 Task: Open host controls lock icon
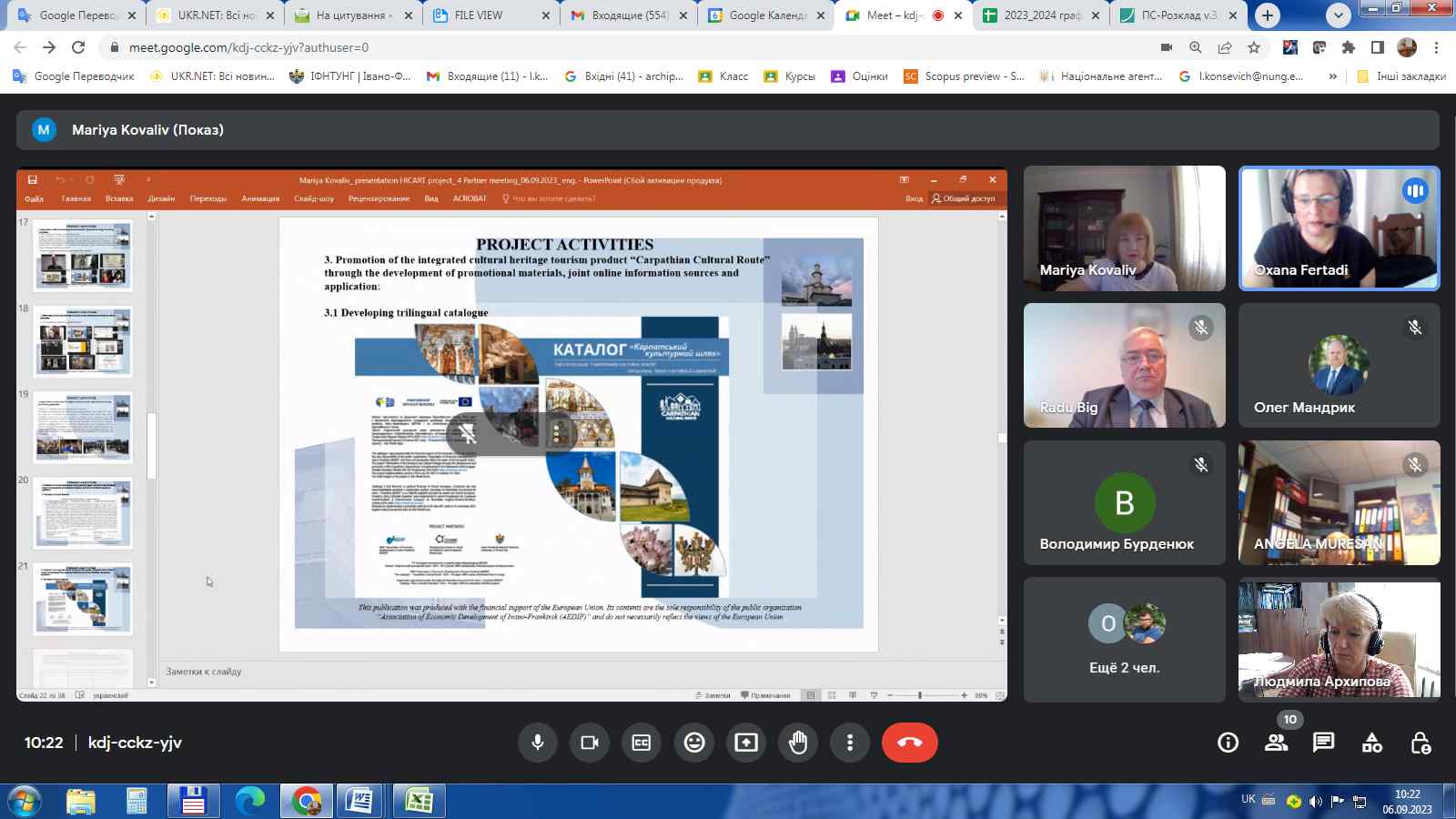(1420, 743)
